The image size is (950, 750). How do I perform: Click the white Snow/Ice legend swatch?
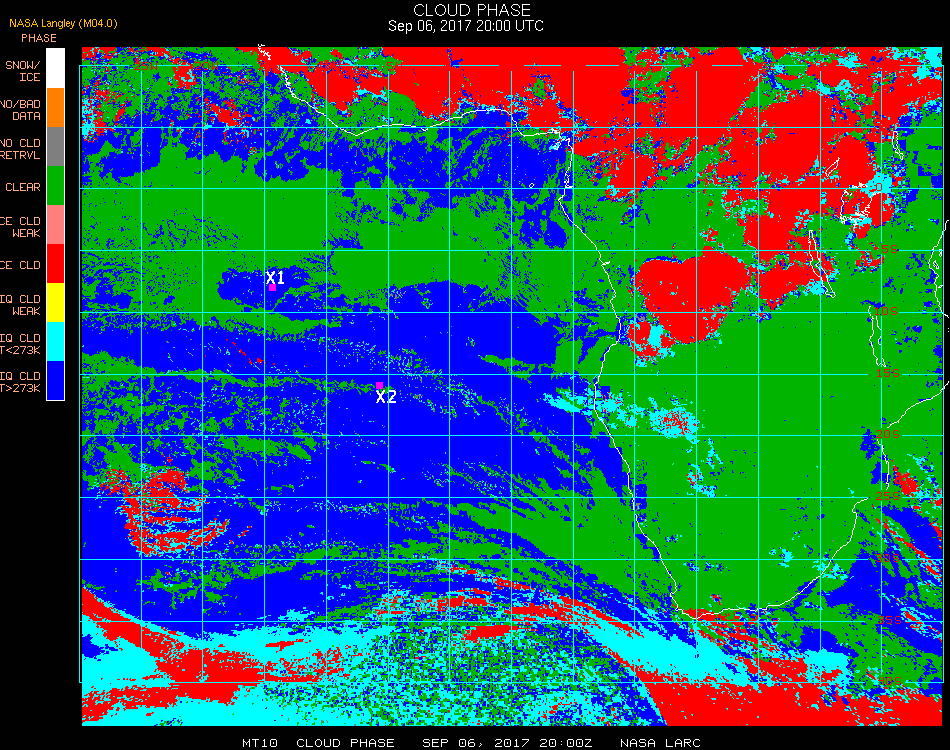(55, 68)
